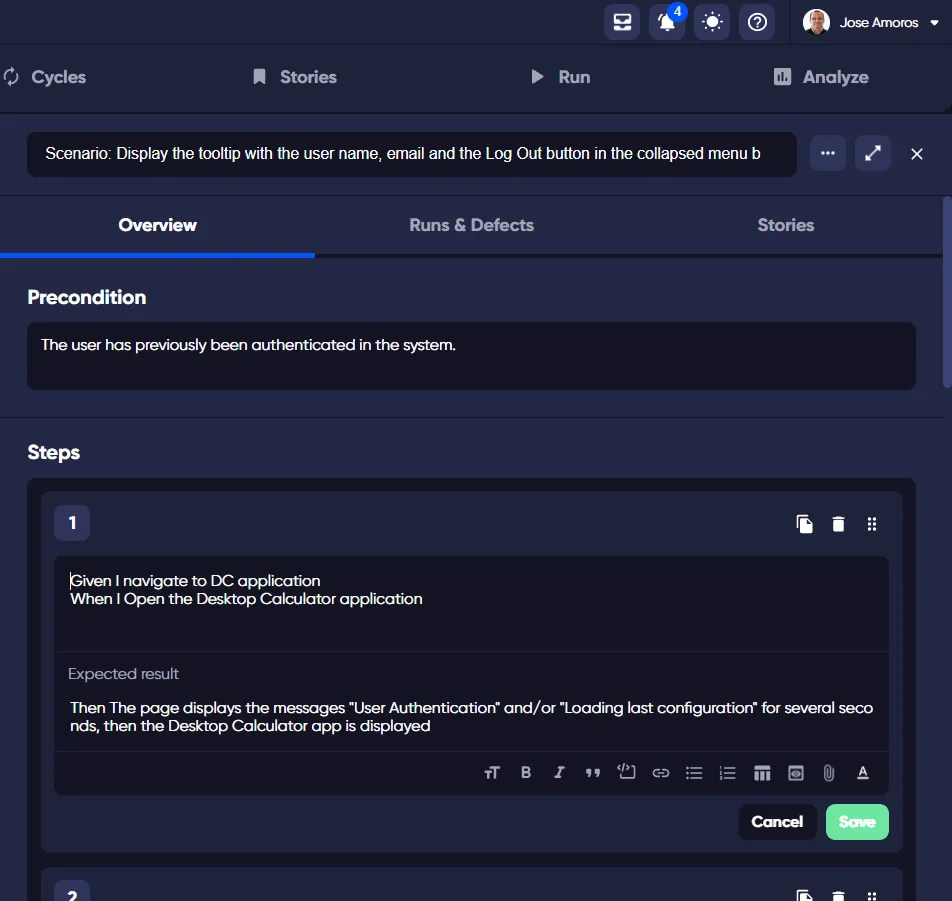Open the help question mark icon
The height and width of the screenshot is (901, 952).
[757, 22]
